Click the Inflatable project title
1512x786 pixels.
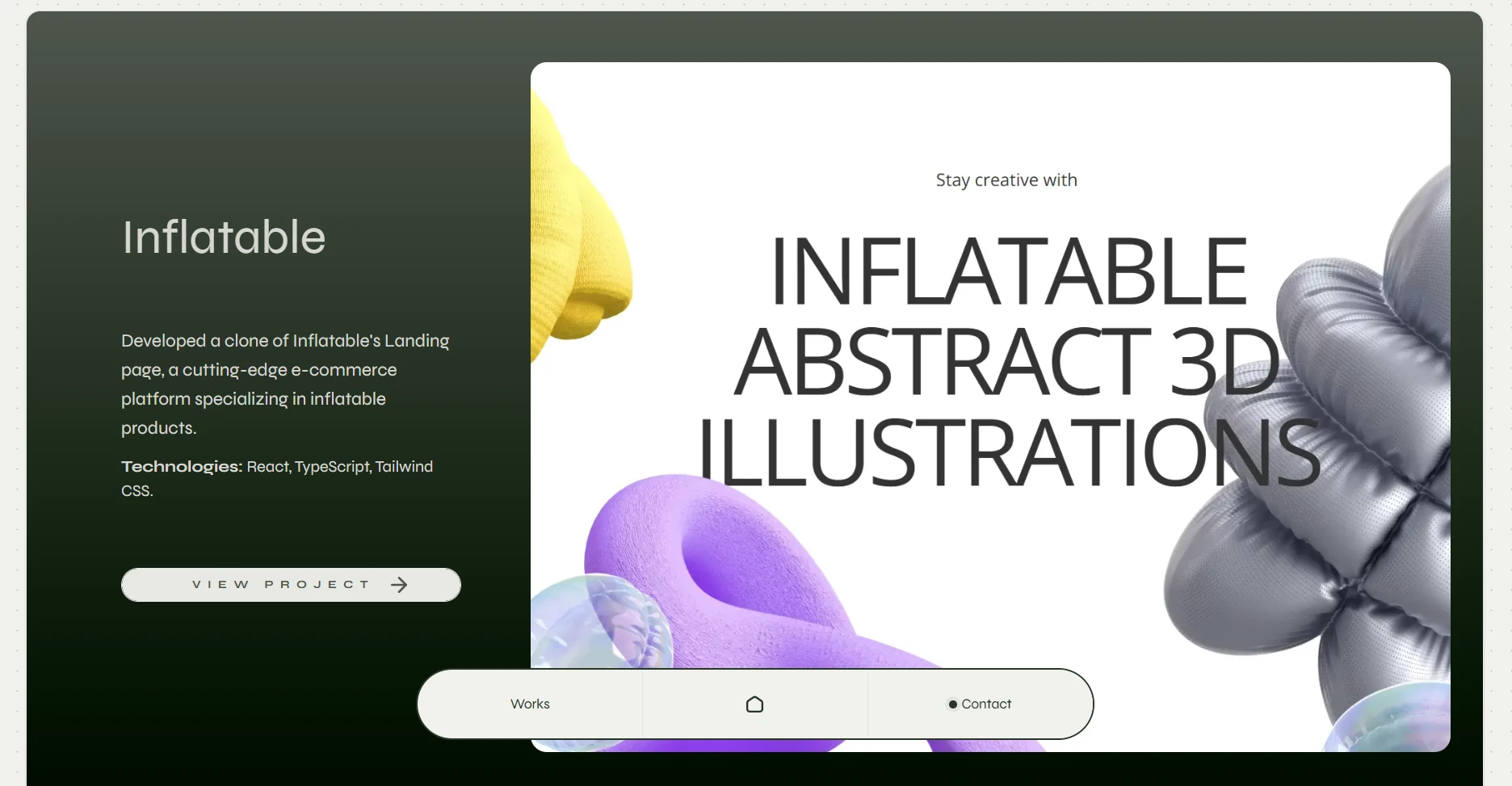point(224,237)
